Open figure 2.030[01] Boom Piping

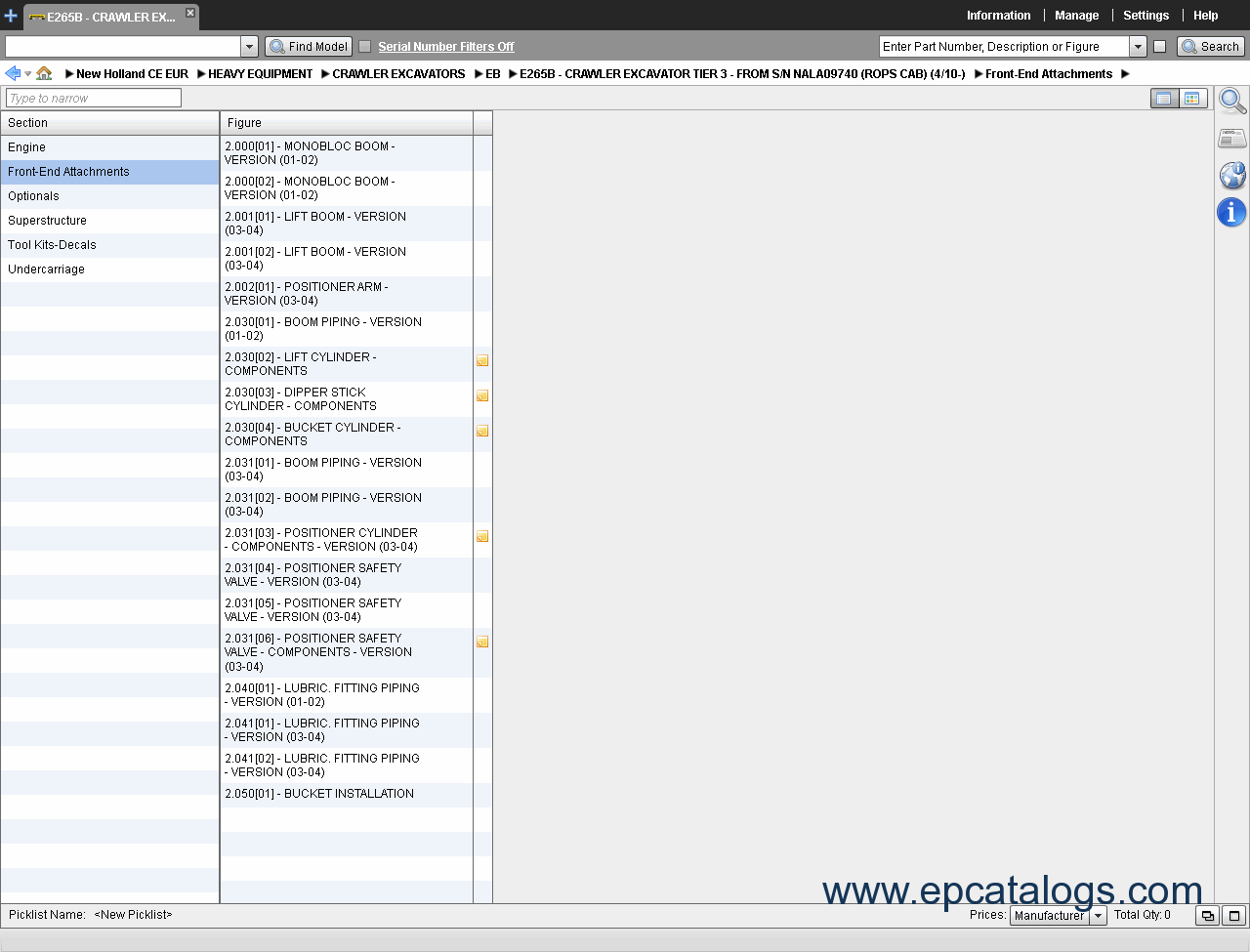click(347, 329)
